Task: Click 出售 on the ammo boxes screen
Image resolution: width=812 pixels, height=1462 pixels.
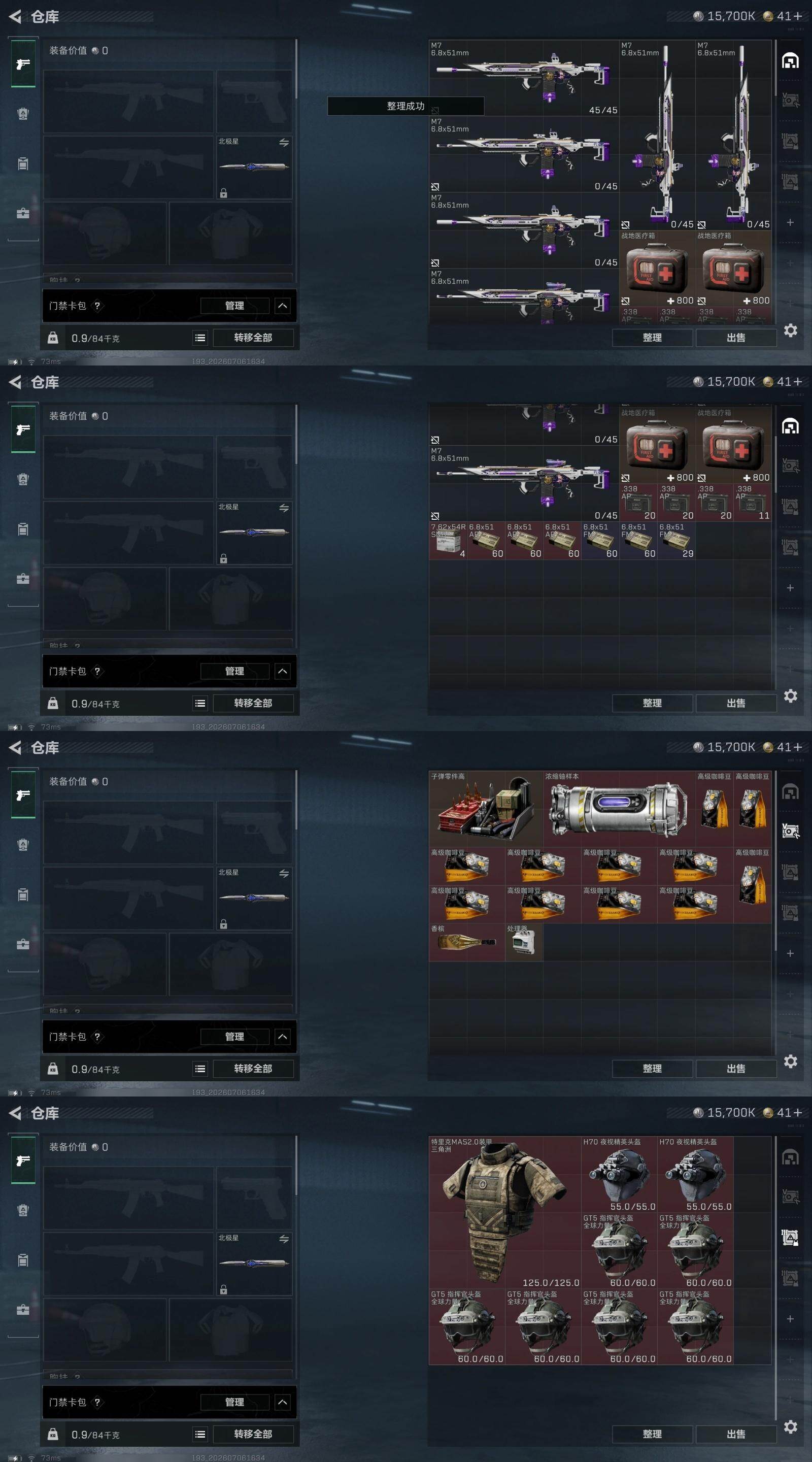Action: (x=736, y=703)
